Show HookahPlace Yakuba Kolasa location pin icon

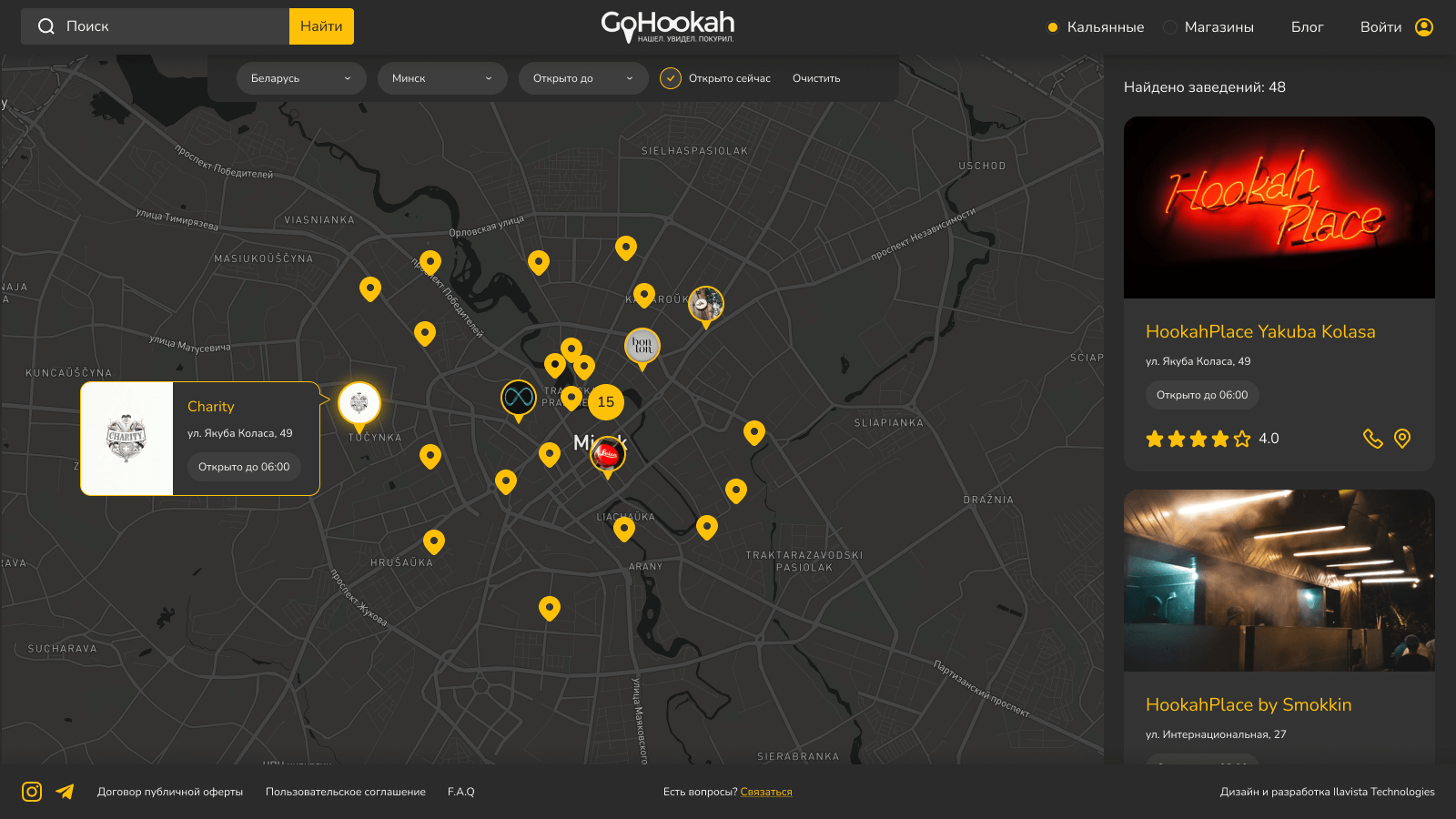pos(1402,439)
